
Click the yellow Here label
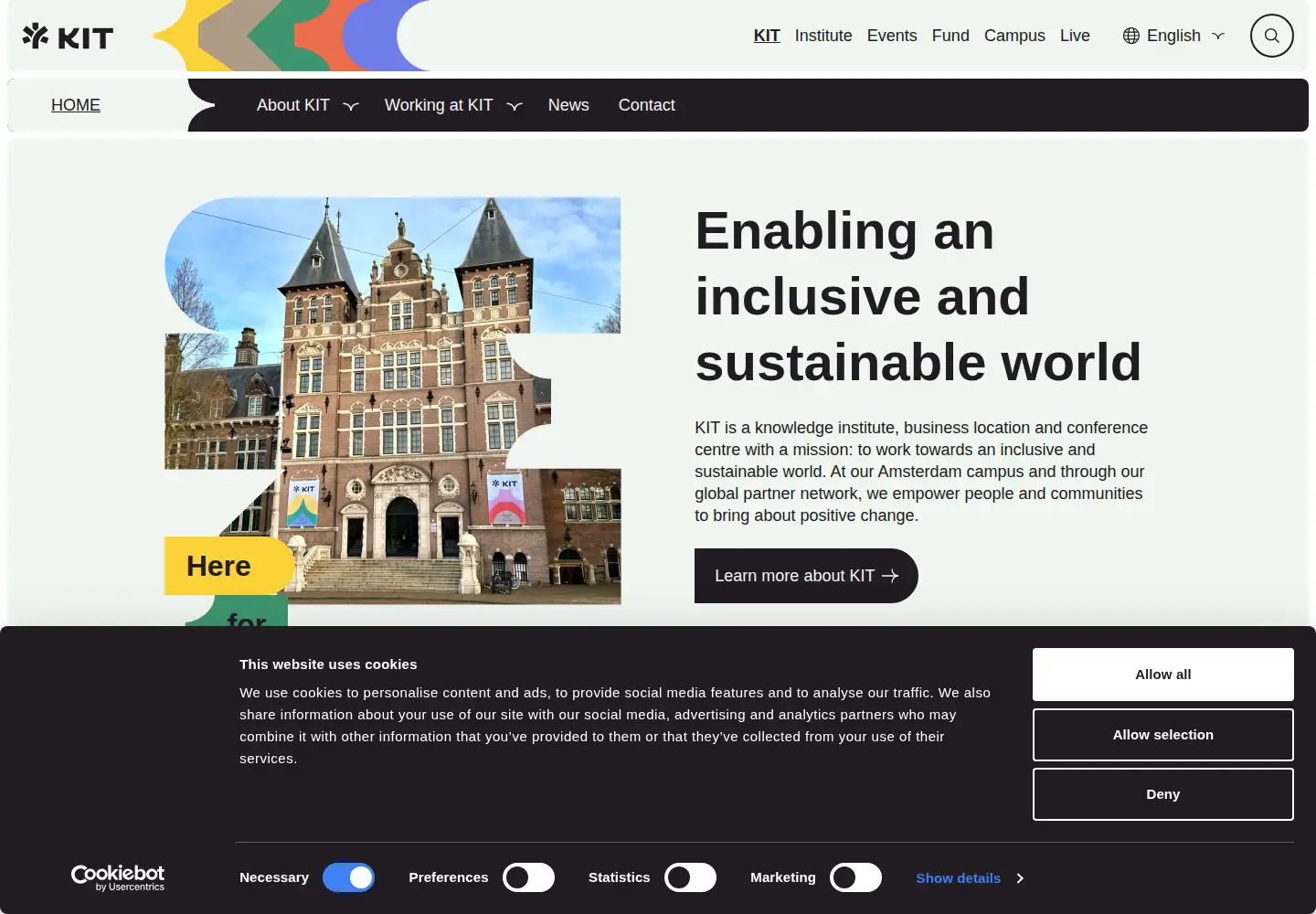pyautogui.click(x=228, y=566)
